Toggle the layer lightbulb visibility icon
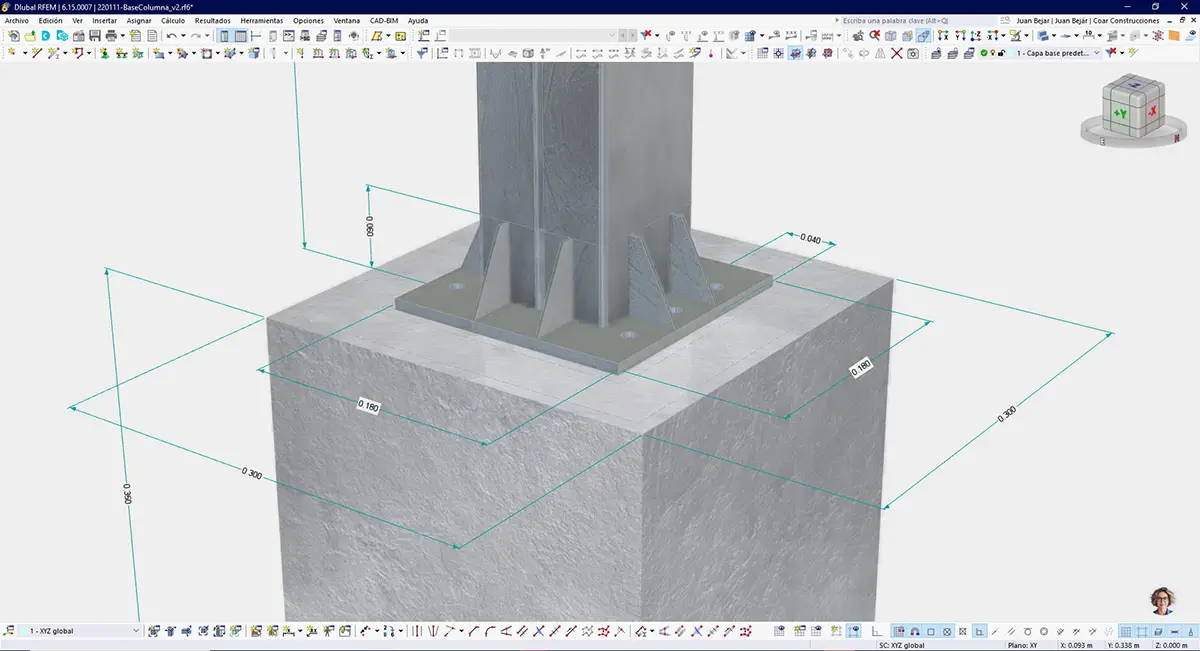This screenshot has height=651, width=1200. coord(992,53)
